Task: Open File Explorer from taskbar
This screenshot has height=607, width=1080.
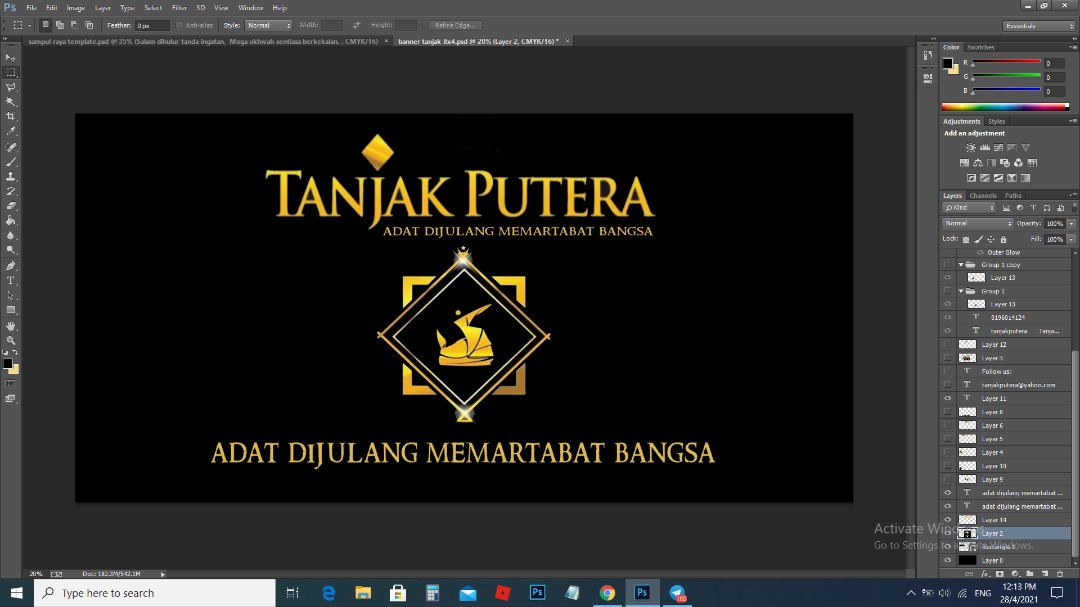Action: (363, 593)
